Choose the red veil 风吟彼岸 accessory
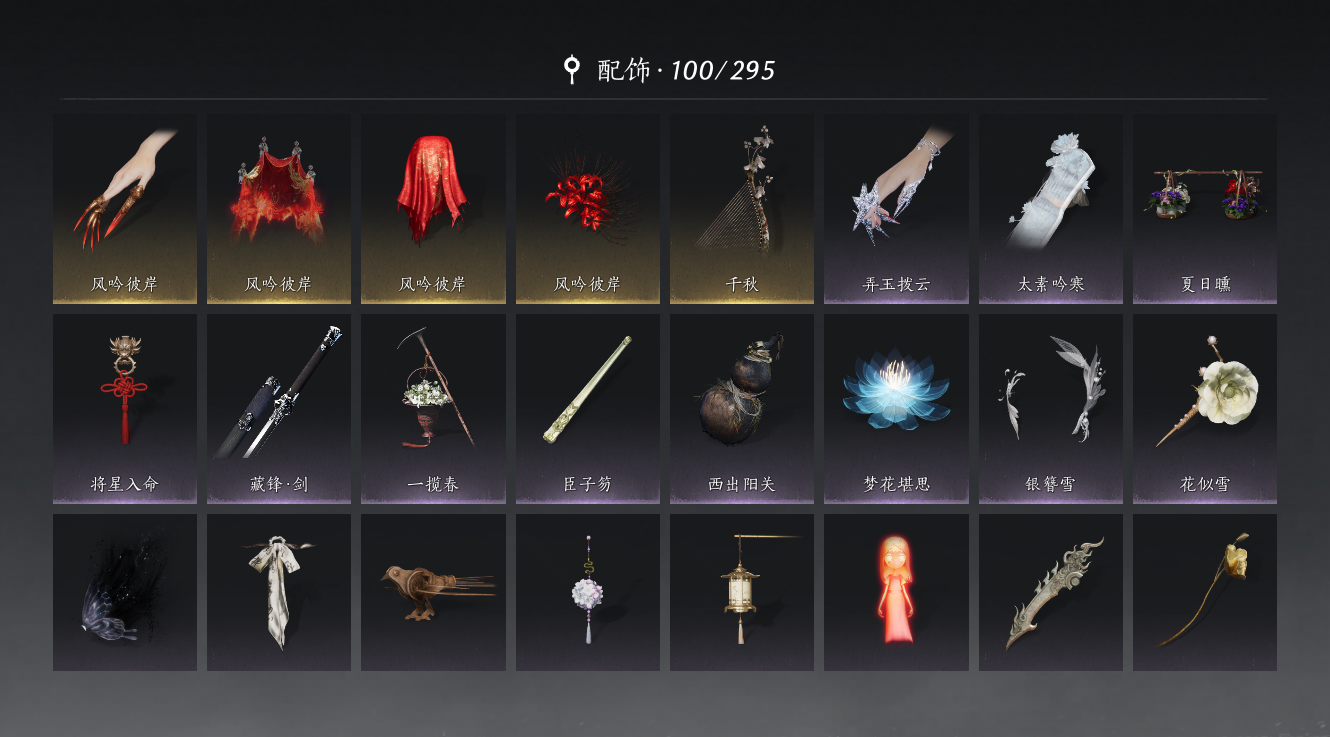 [x=433, y=208]
